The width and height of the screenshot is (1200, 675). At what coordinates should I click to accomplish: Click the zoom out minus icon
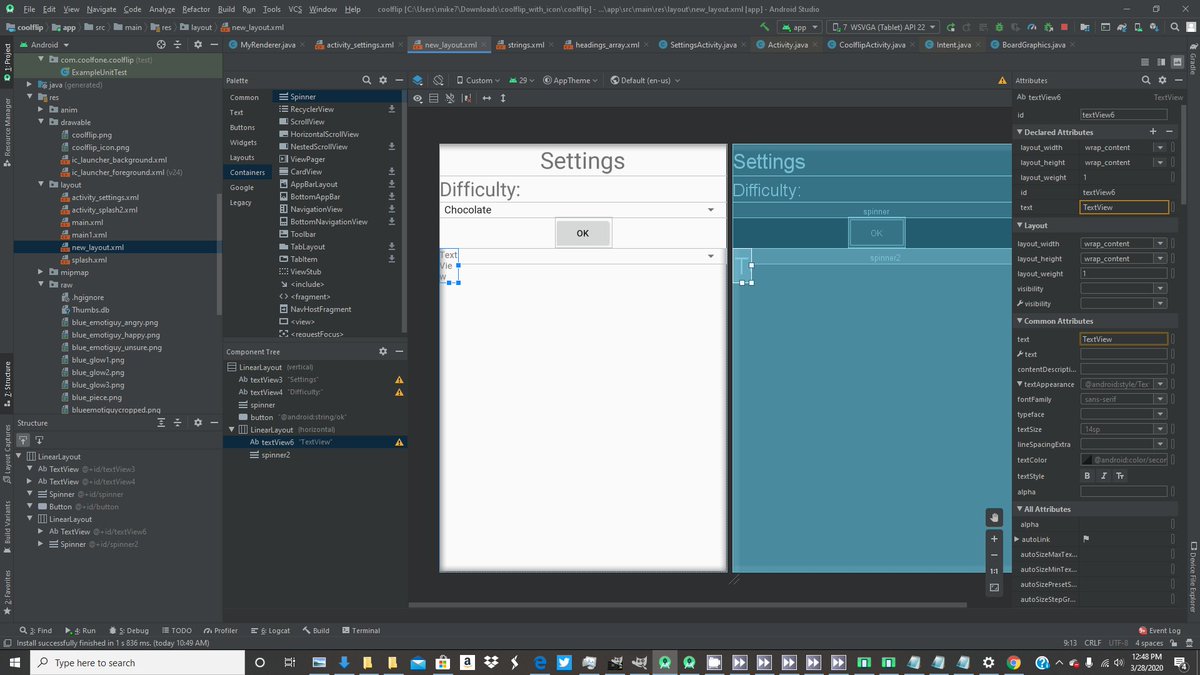(x=994, y=555)
